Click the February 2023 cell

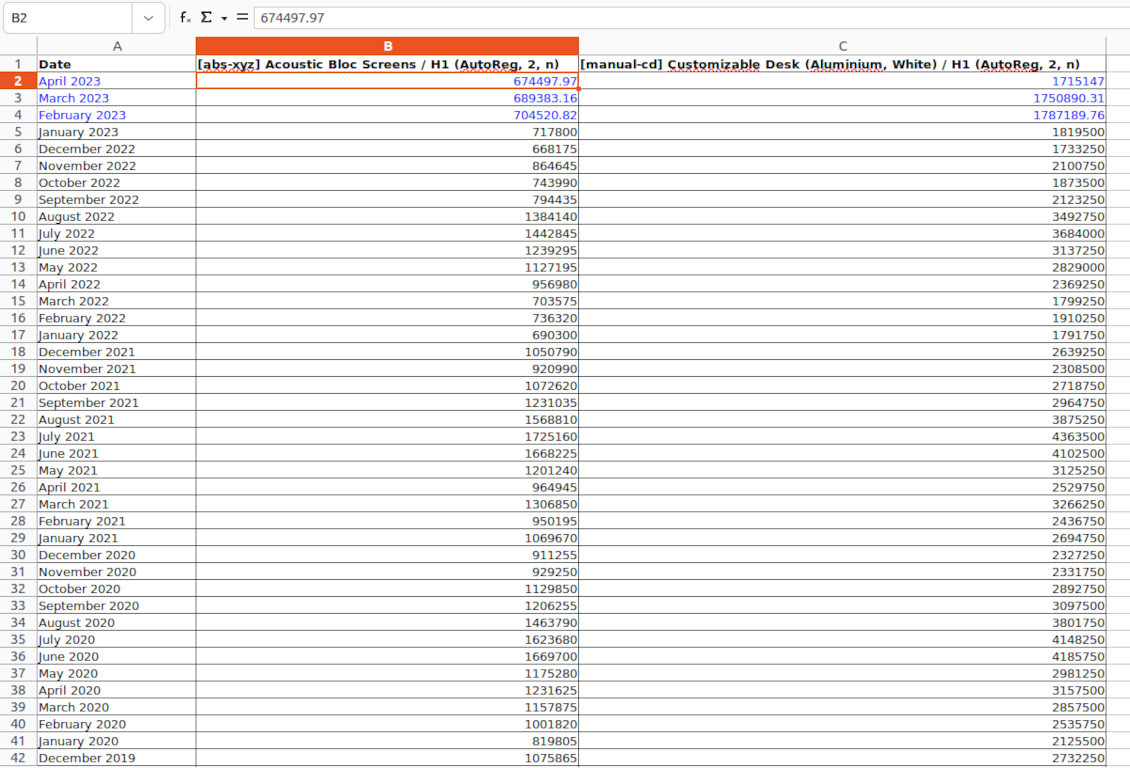point(117,115)
